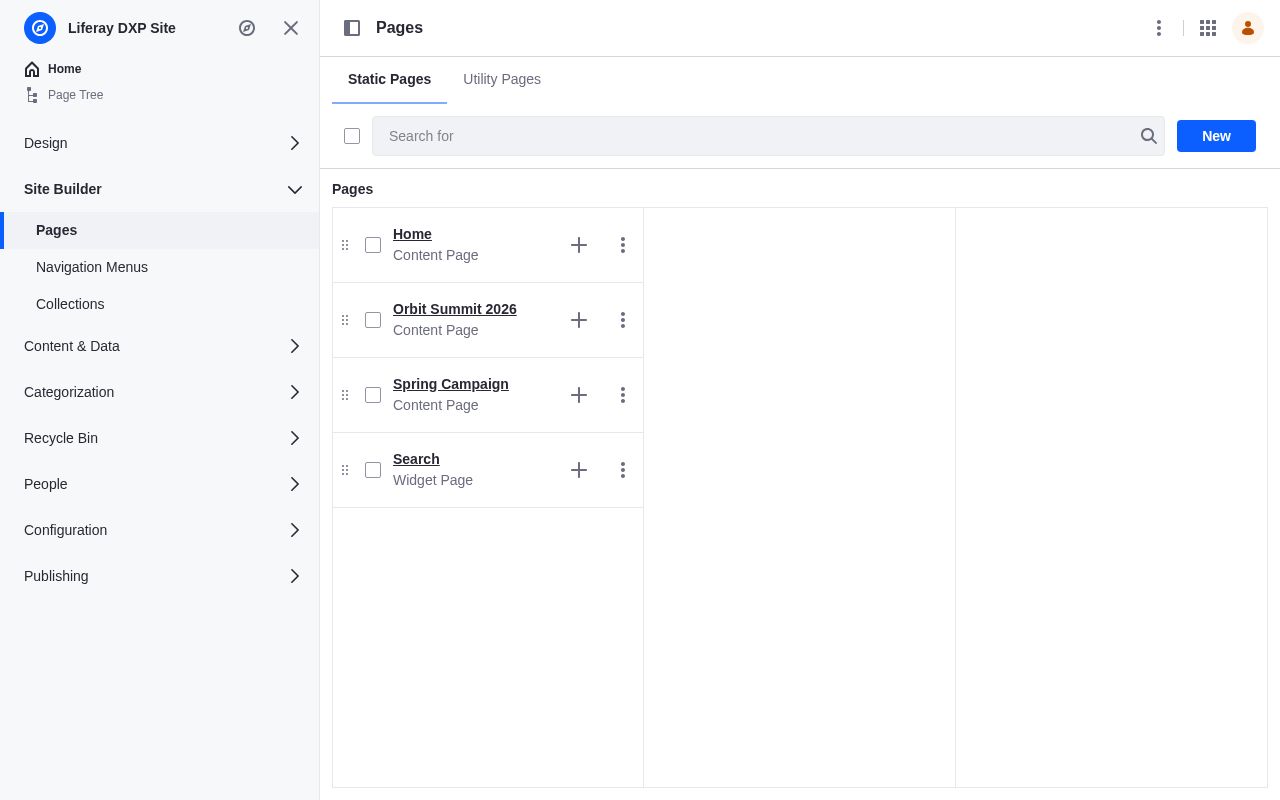Screen dimensions: 1280x800
Task: Click the search magnifier icon
Action: 1149,136
